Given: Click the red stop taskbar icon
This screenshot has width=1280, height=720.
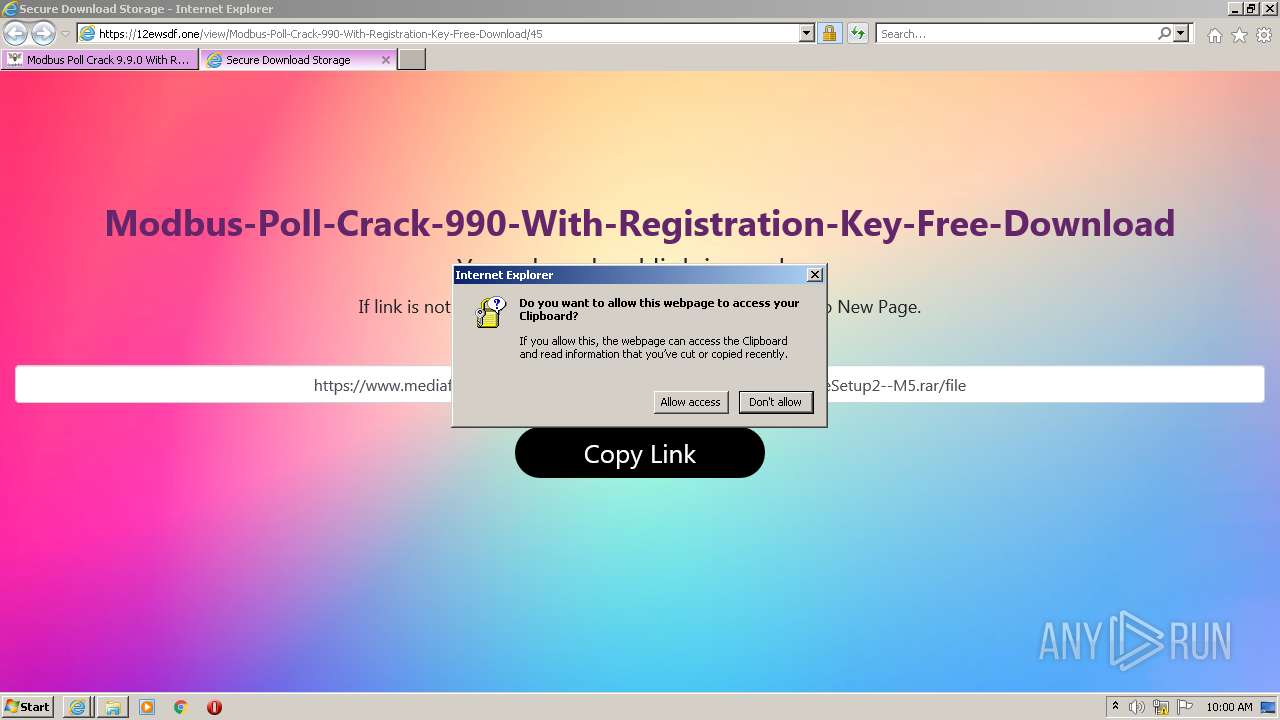Looking at the screenshot, I should point(214,707).
